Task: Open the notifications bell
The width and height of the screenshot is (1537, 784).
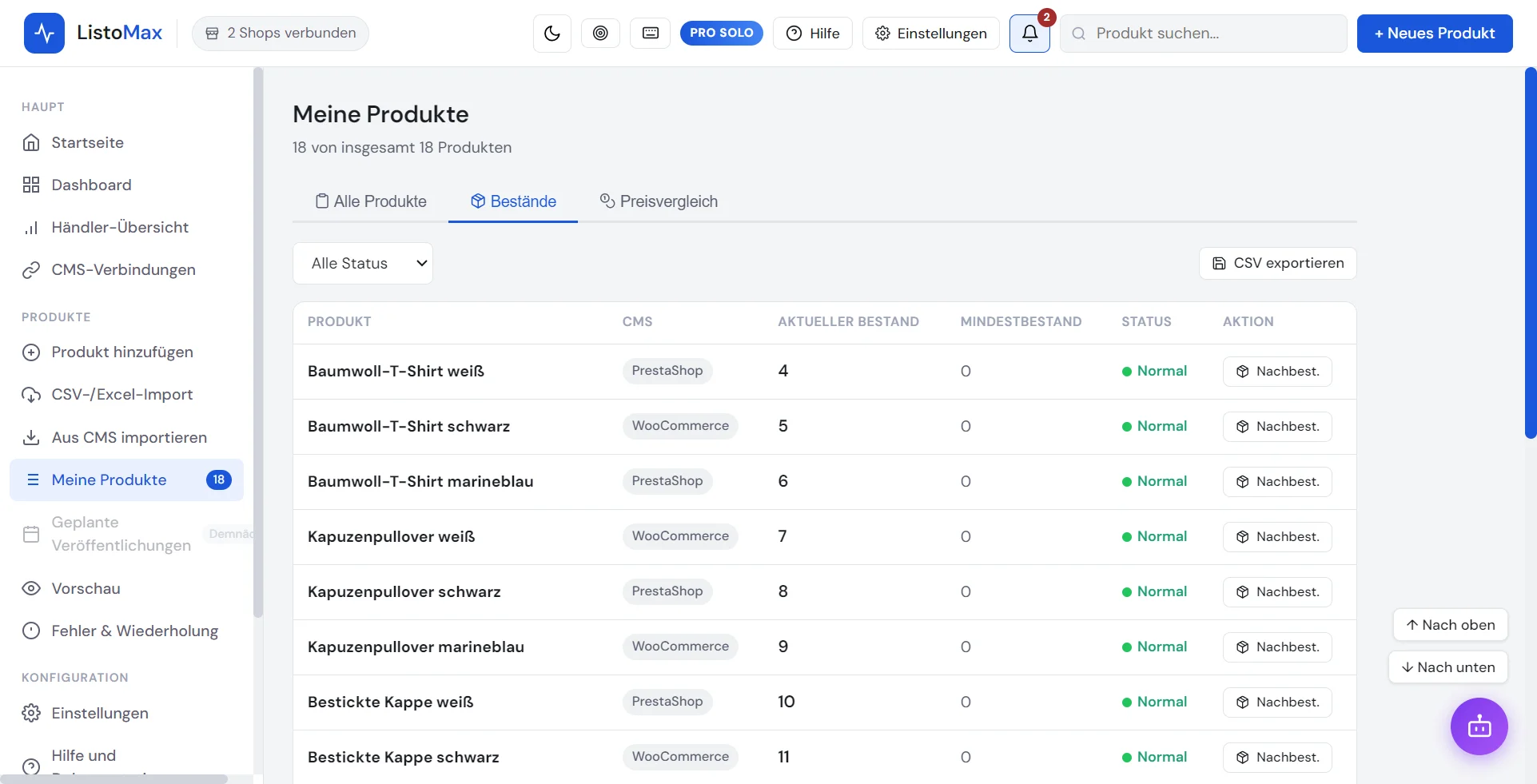Action: [1029, 34]
